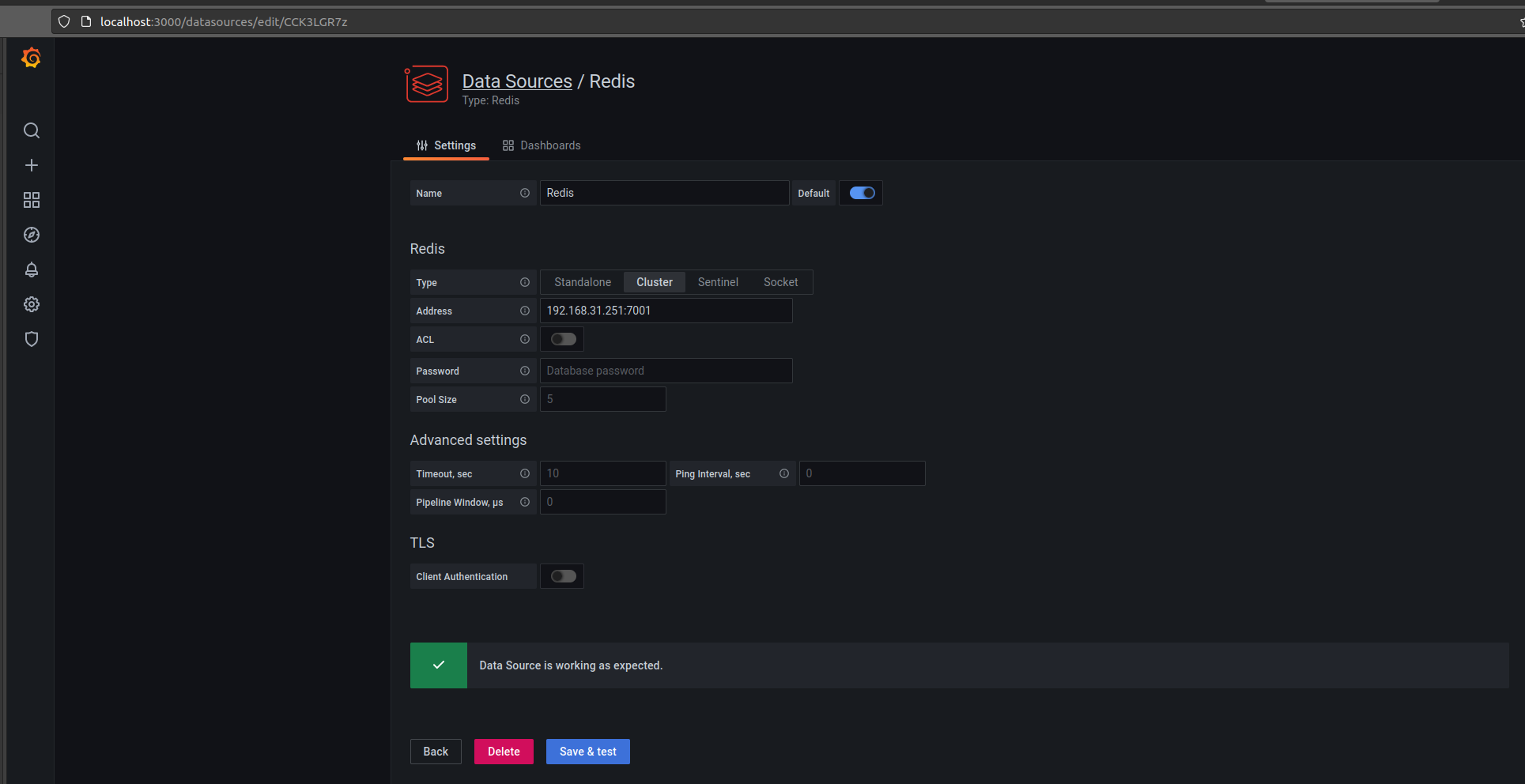Open the Configuration gear icon
Screen dimensions: 1525x784
32,304
